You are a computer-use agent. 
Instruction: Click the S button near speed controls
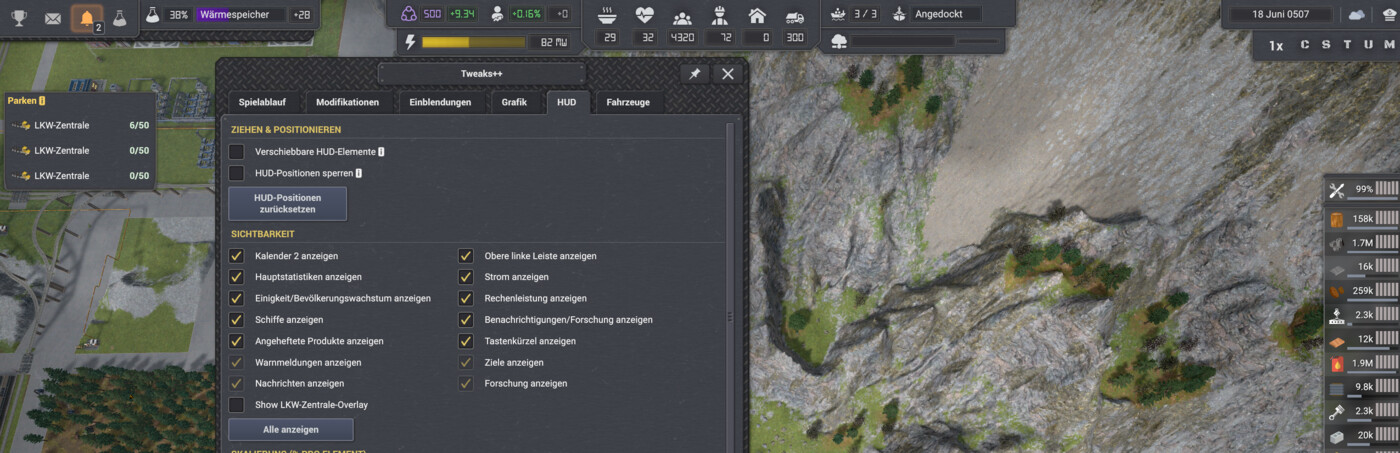pos(1326,45)
